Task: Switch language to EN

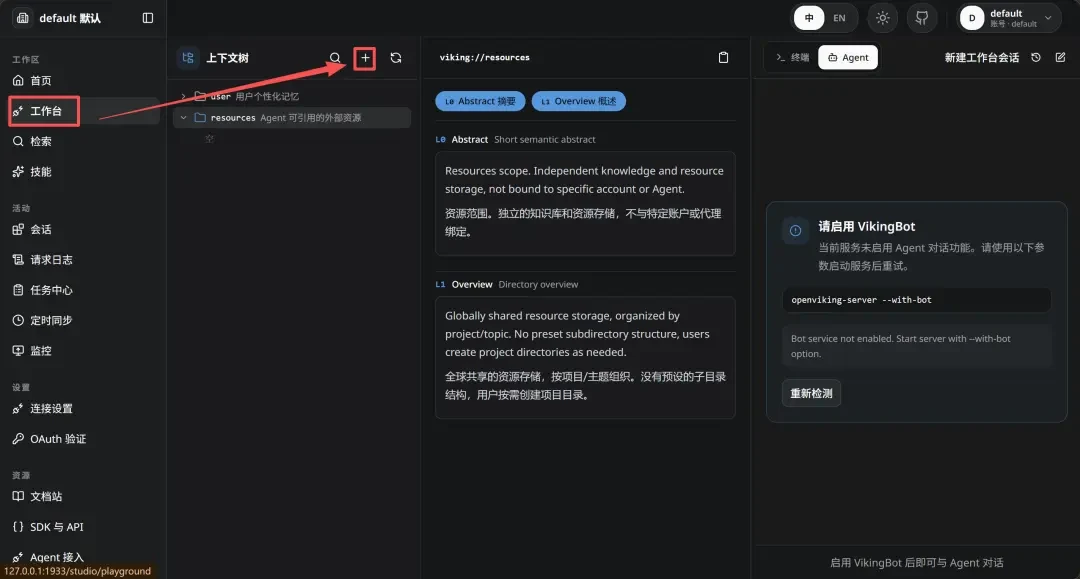Action: [840, 18]
